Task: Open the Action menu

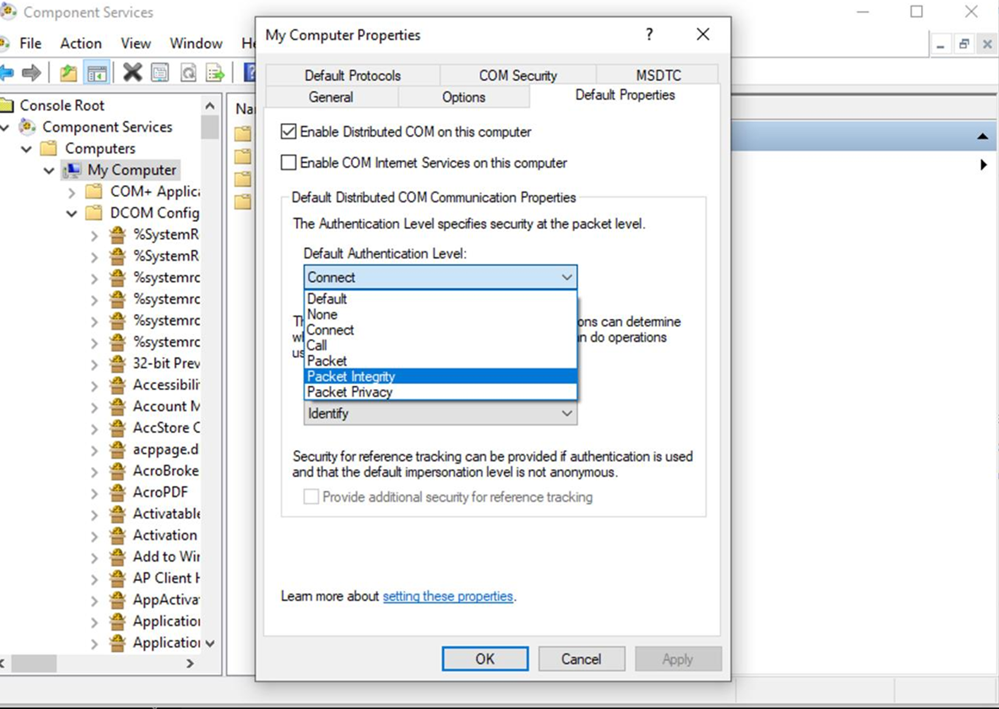Action: pos(81,43)
